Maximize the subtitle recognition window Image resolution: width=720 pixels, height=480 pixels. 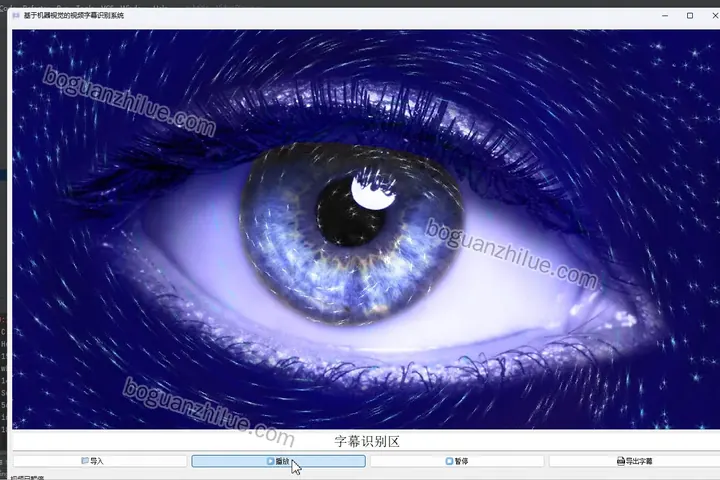click(690, 16)
